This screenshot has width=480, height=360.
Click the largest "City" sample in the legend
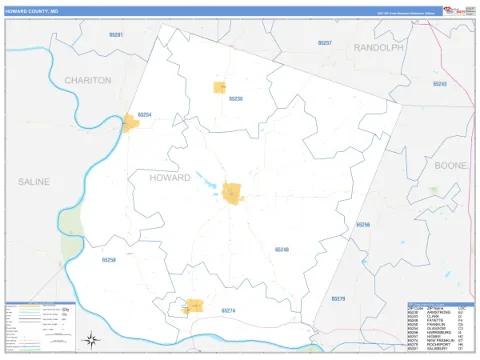click(x=65, y=310)
